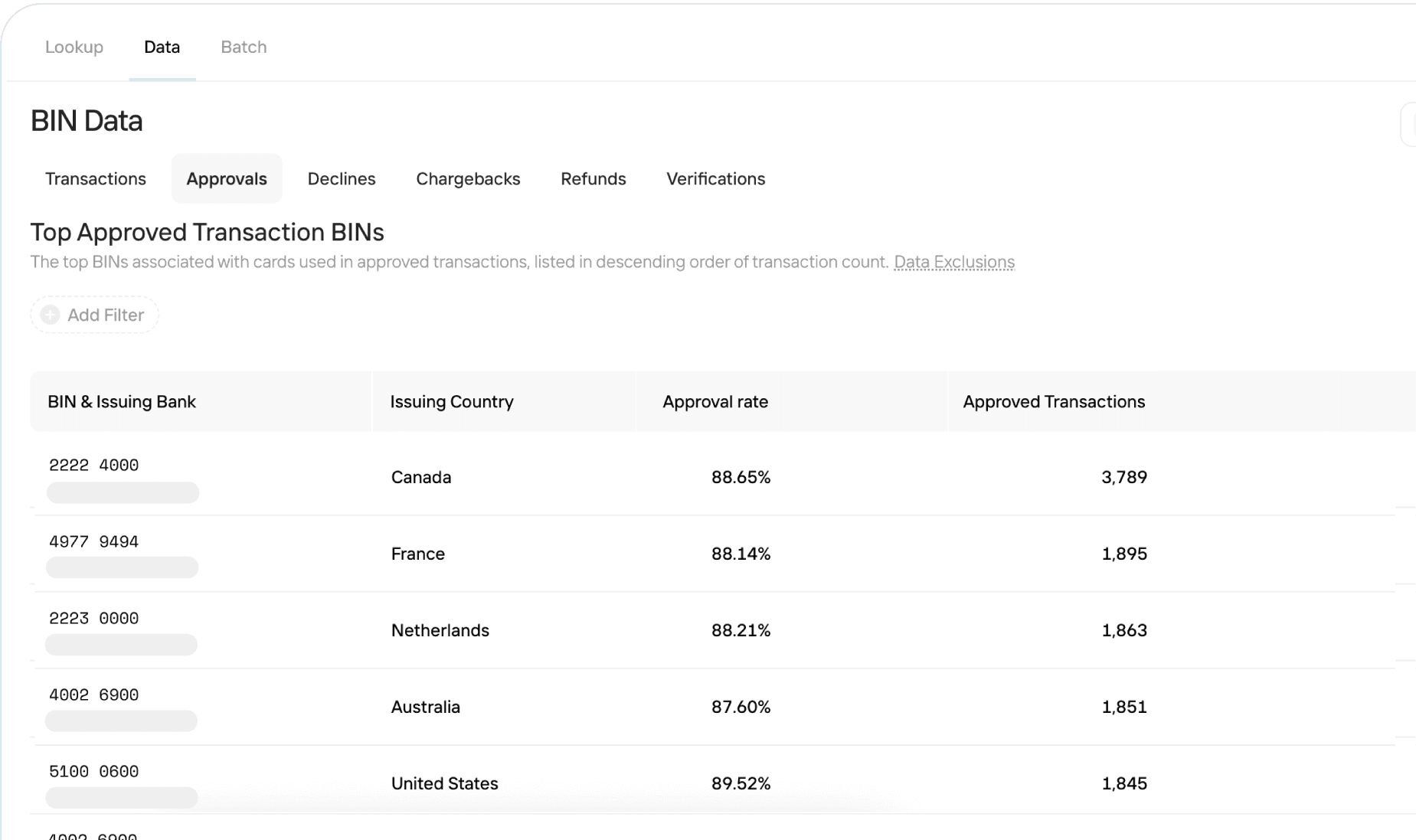
Task: View the Refunds sub-tab
Action: click(x=594, y=178)
